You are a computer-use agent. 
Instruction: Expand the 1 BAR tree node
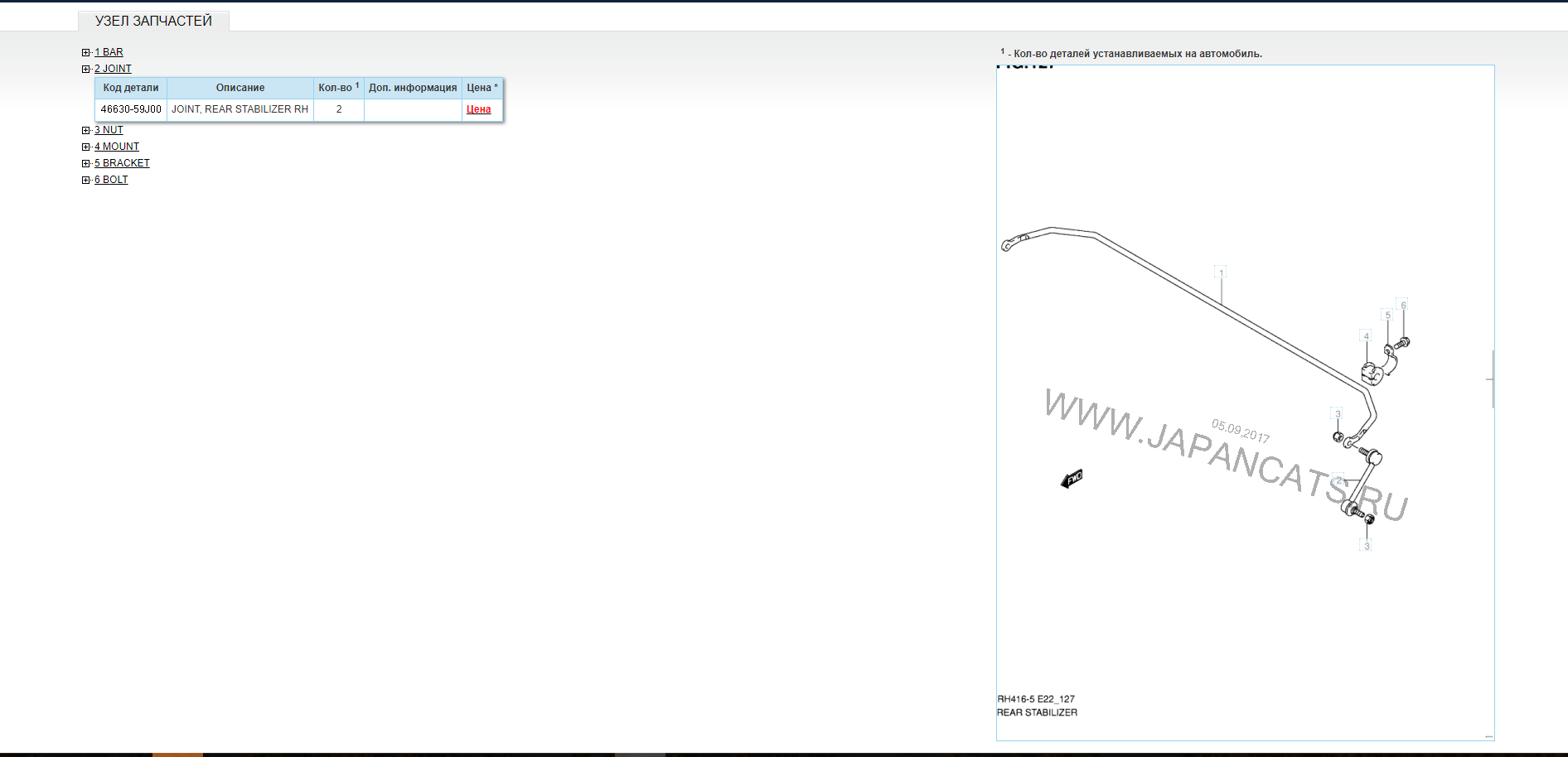(86, 52)
